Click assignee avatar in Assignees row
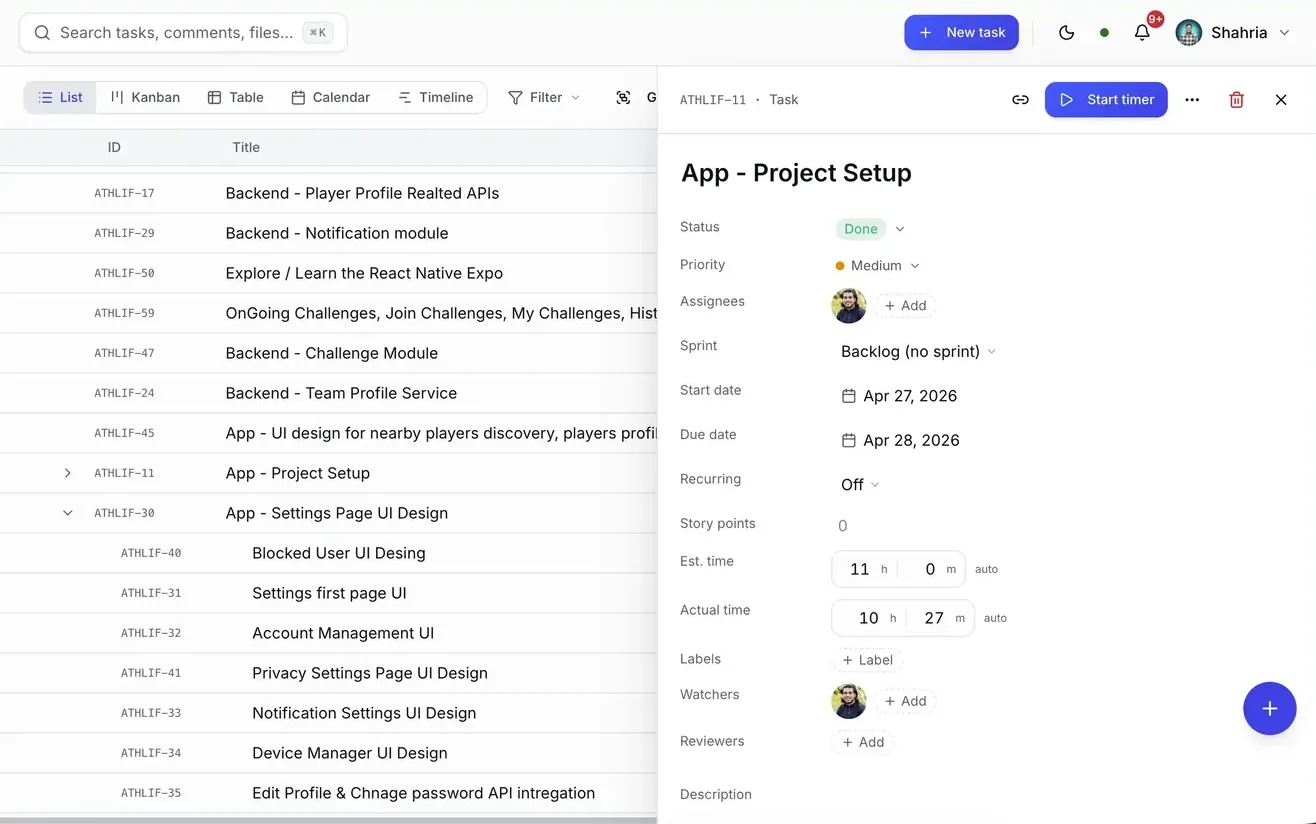Screen dimensions: 1316x824 pos(849,306)
